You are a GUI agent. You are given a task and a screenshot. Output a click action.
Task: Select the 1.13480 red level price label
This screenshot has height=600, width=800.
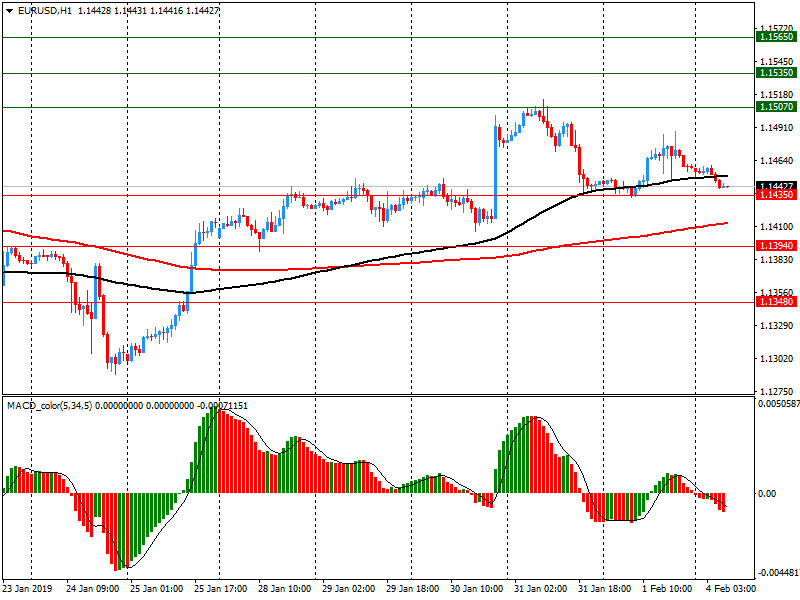776,302
